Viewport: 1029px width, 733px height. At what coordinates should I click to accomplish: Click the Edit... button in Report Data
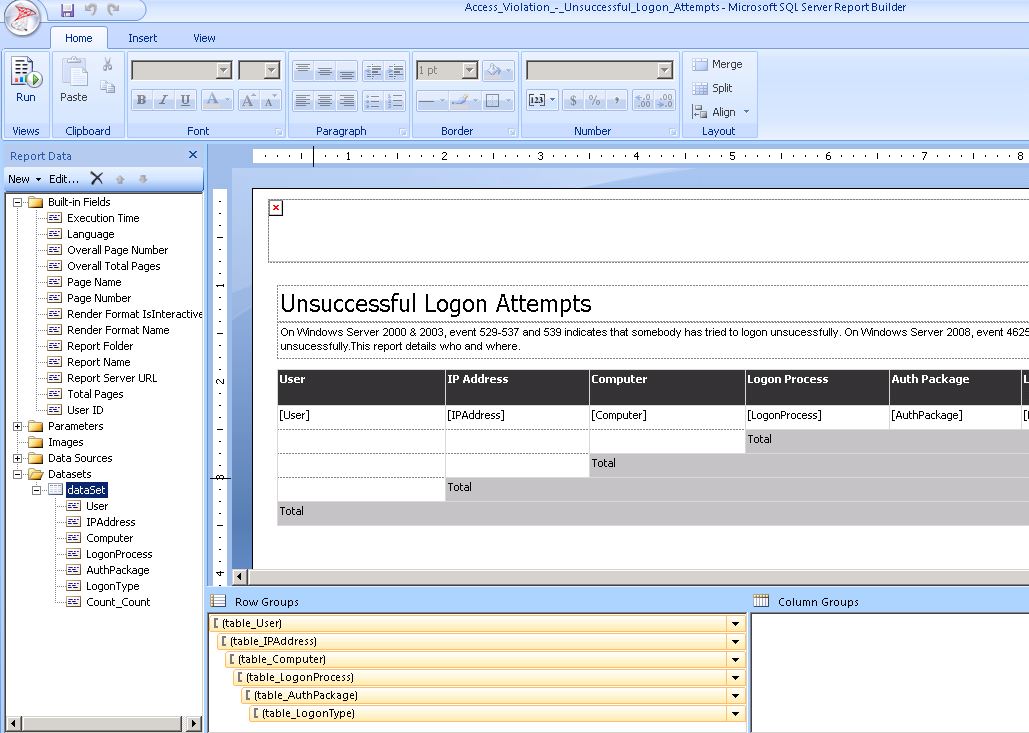pyautogui.click(x=64, y=179)
